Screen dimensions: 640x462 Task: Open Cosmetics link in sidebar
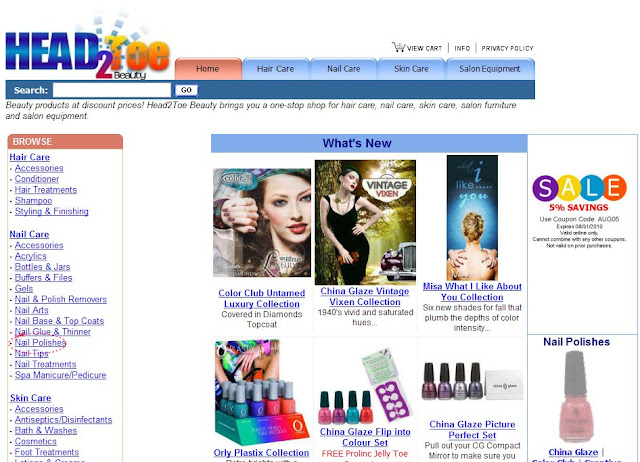pyautogui.click(x=36, y=441)
